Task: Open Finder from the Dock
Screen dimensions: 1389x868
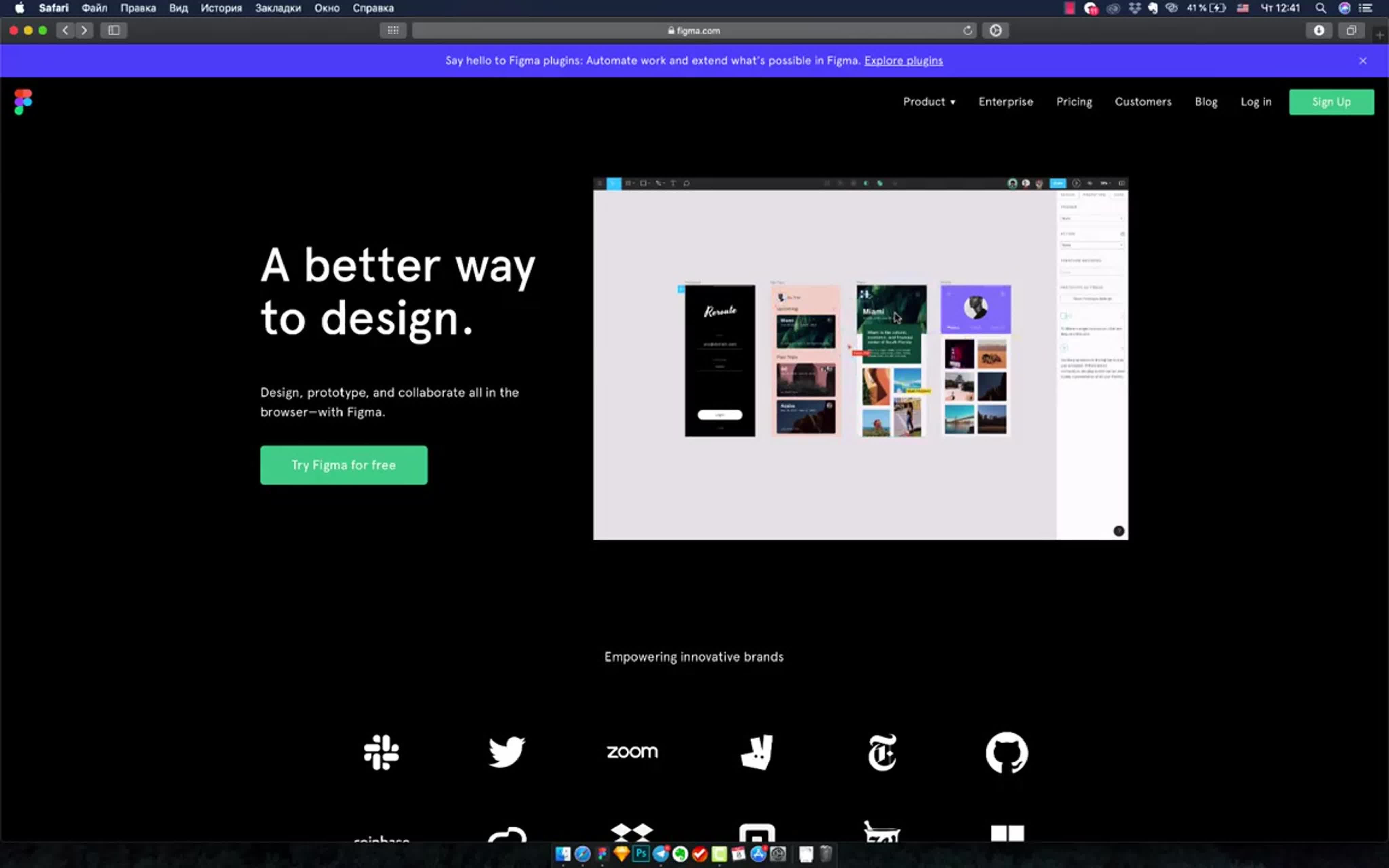Action: tap(563, 854)
